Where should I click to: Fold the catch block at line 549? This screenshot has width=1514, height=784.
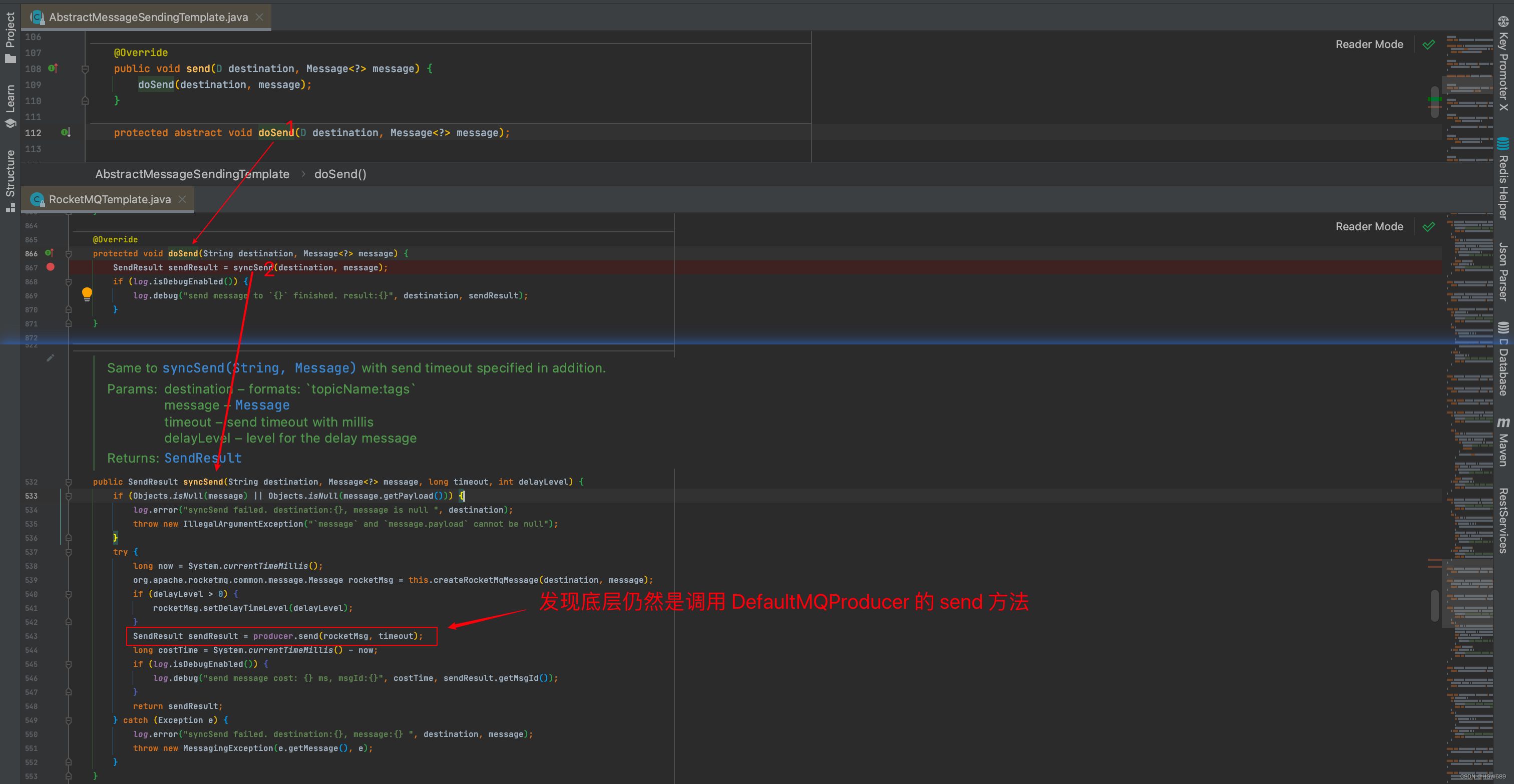click(68, 720)
